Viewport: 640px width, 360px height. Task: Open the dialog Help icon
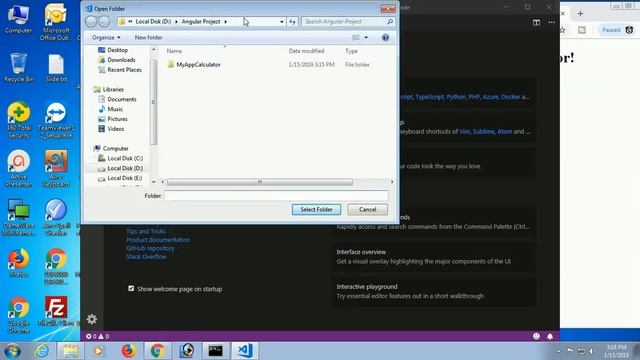(x=385, y=38)
